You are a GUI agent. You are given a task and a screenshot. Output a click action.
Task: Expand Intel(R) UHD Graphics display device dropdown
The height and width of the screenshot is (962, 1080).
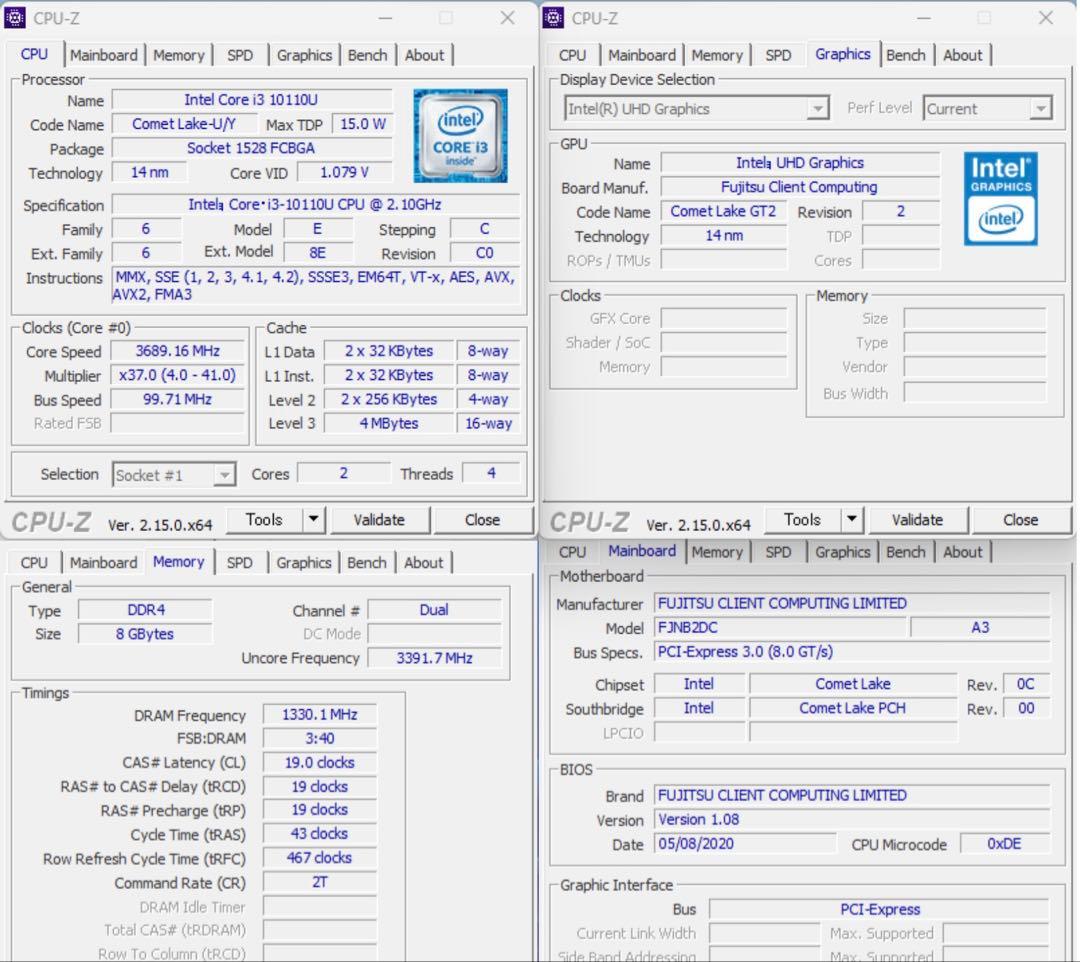pyautogui.click(x=696, y=109)
